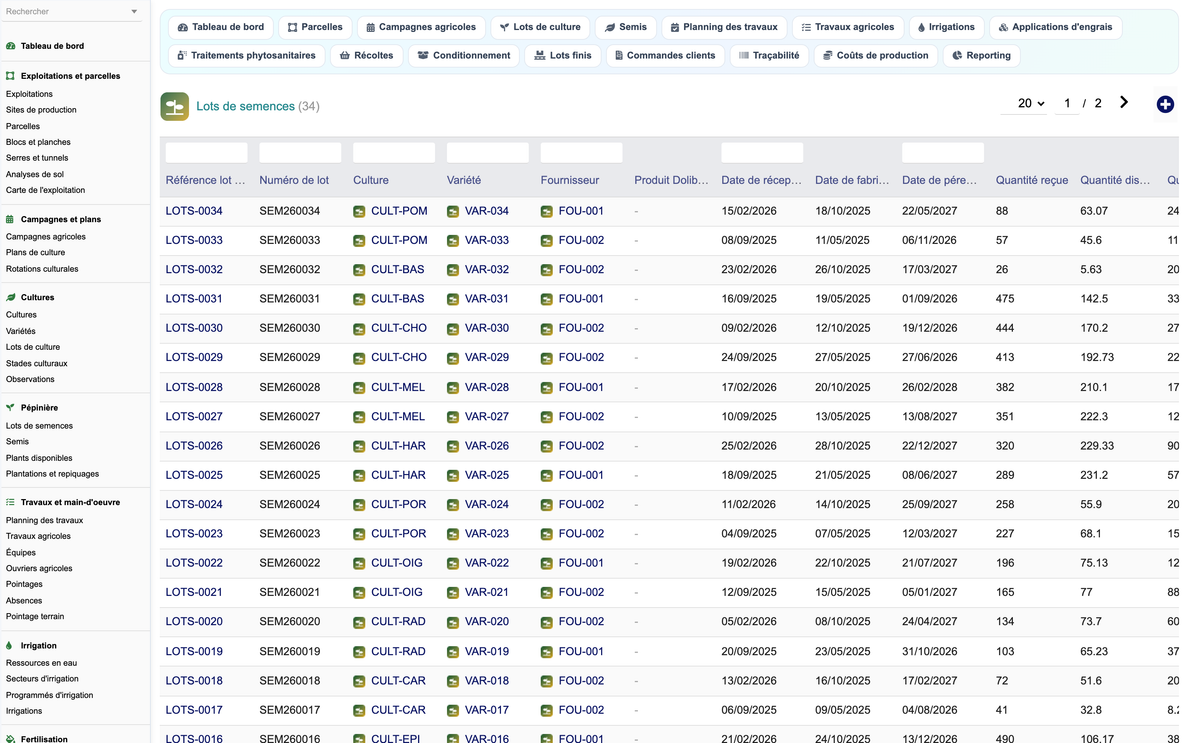Open Rotations culturales in sidebar
1200x743 pixels.
pyautogui.click(x=42, y=269)
